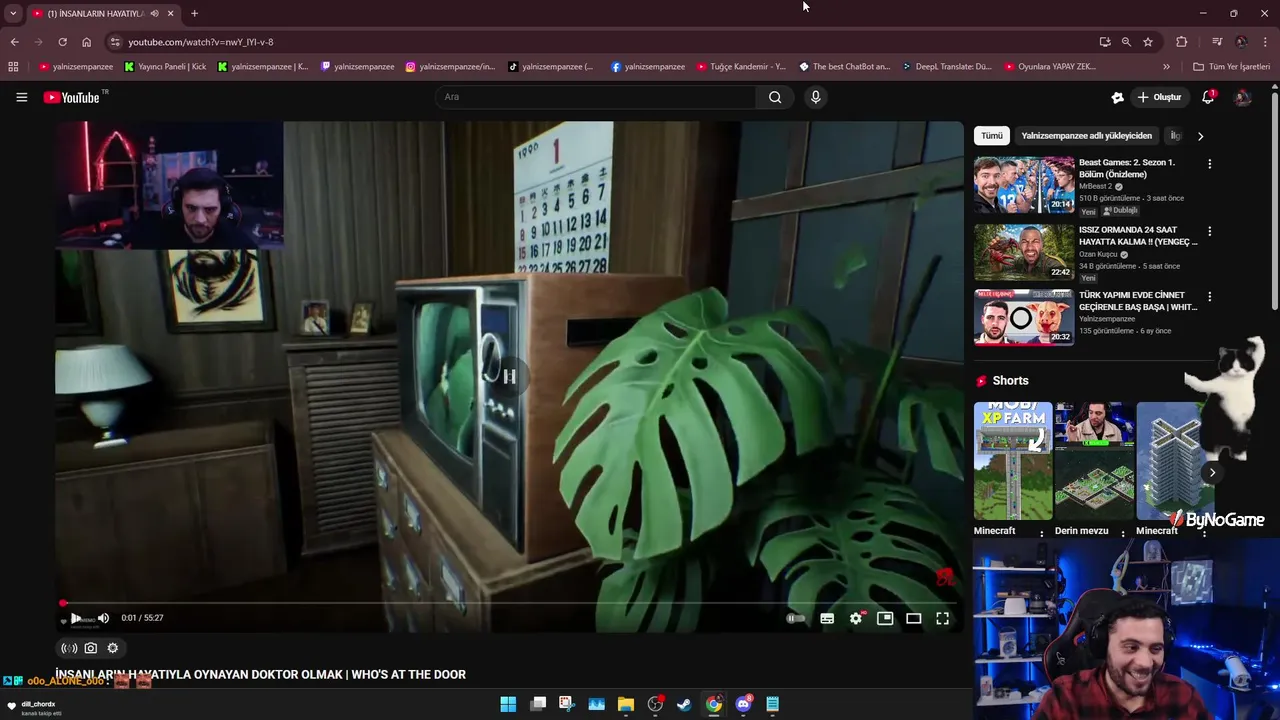Open a new browser tab

[x=194, y=13]
